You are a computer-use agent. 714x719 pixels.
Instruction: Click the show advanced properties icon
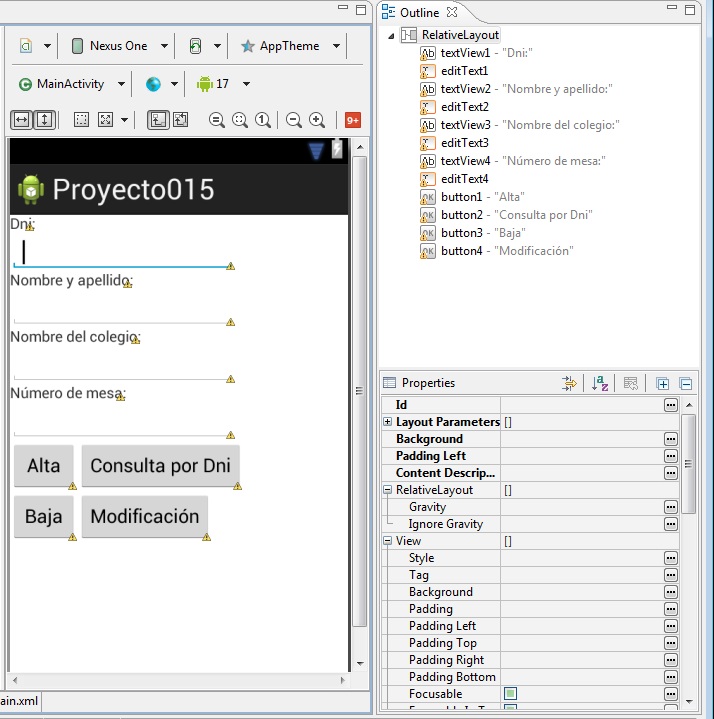coord(570,383)
